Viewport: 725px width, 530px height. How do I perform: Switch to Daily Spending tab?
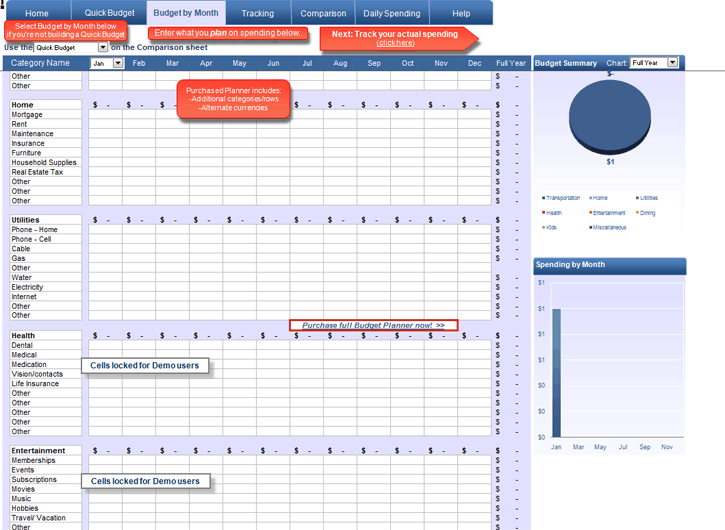[392, 13]
